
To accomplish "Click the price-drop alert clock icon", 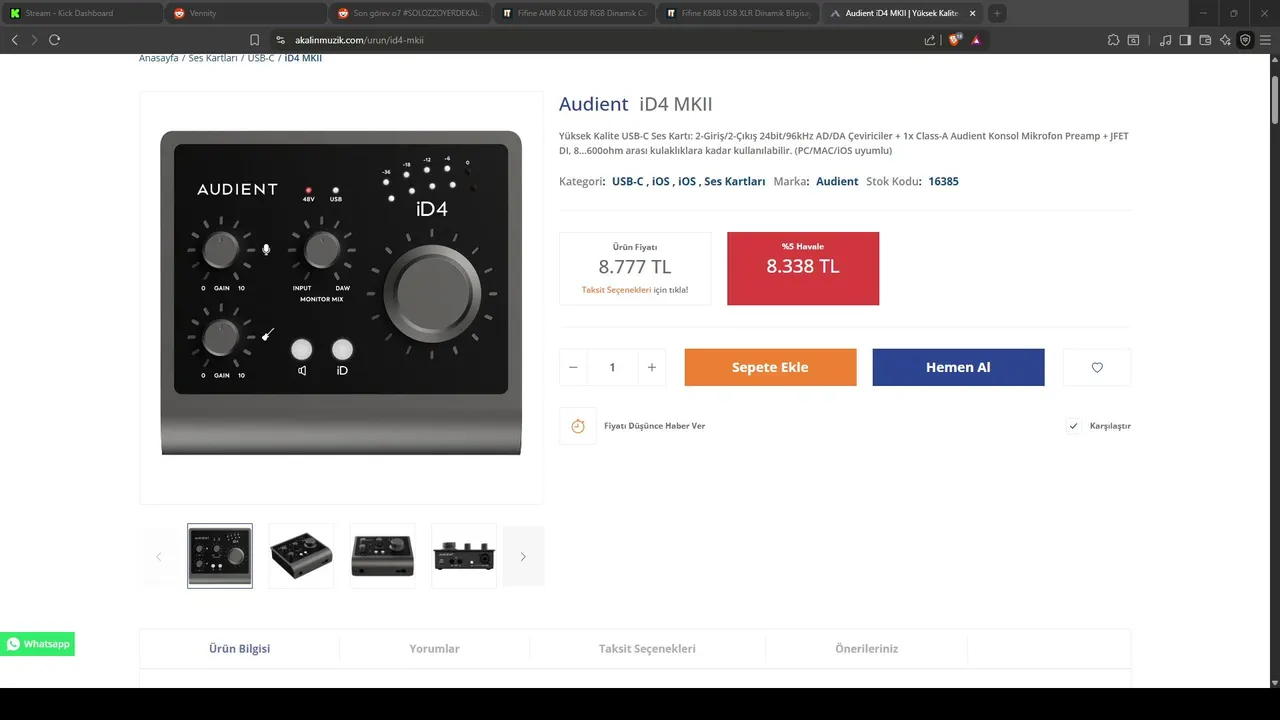I will 578,426.
